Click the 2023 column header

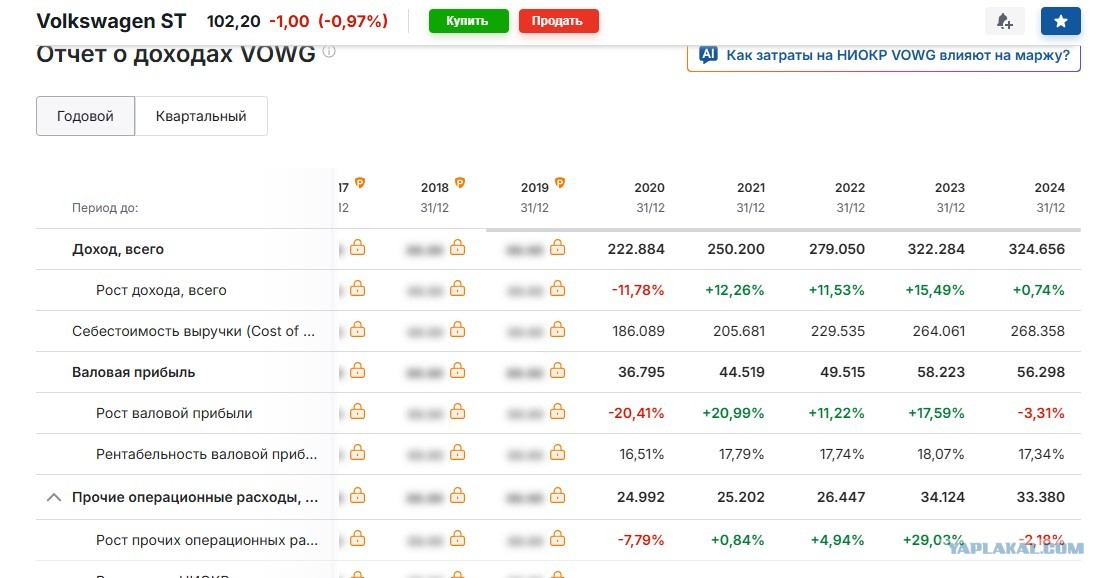click(950, 188)
